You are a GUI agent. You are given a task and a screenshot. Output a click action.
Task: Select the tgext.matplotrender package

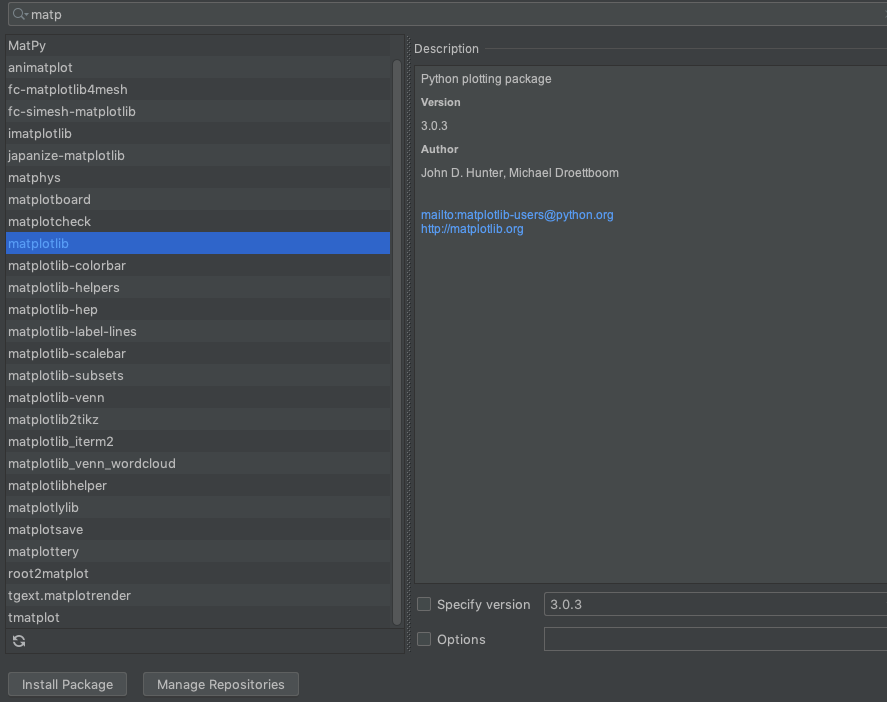click(198, 596)
